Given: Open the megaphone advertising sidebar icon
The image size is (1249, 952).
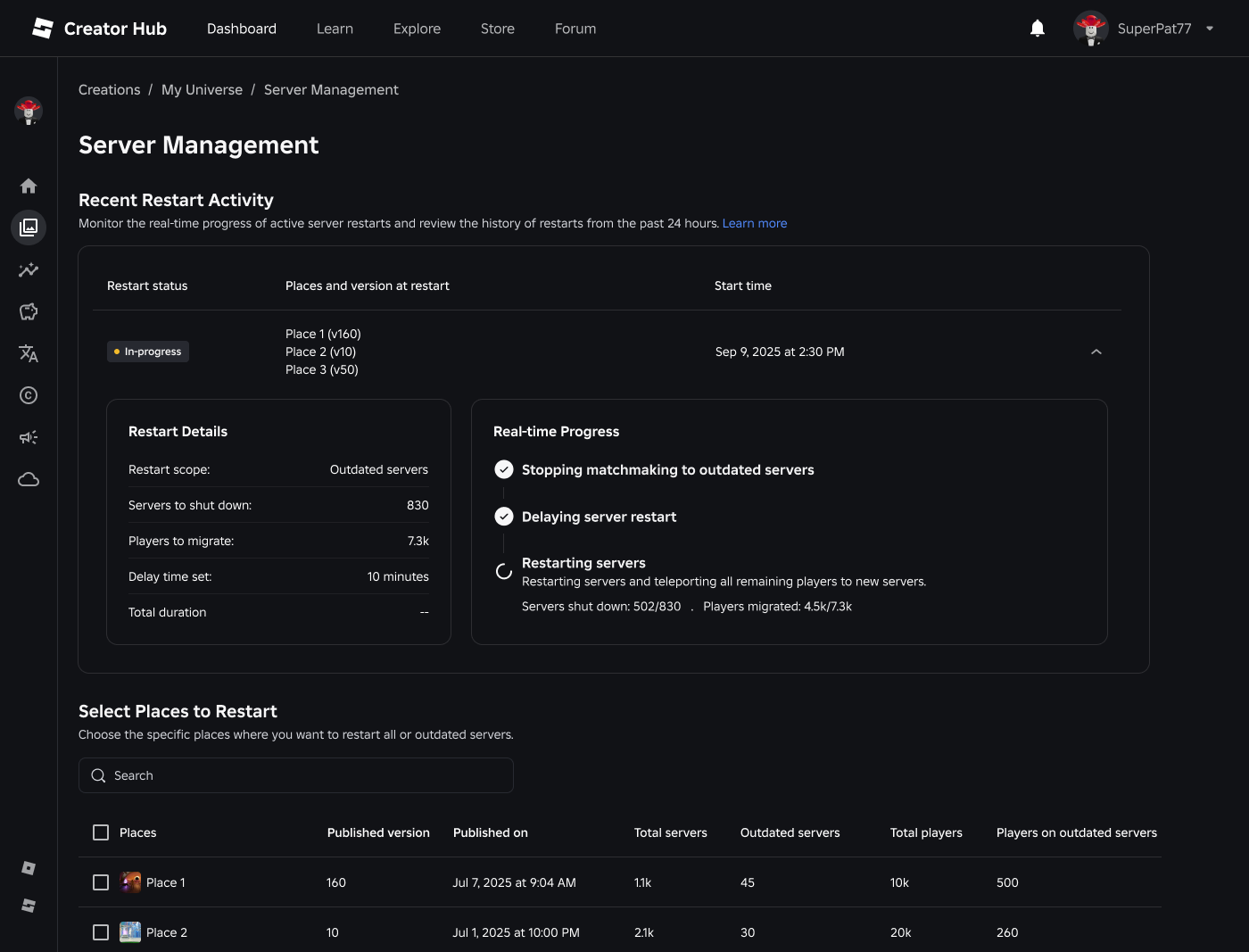Looking at the screenshot, I should click(x=29, y=437).
